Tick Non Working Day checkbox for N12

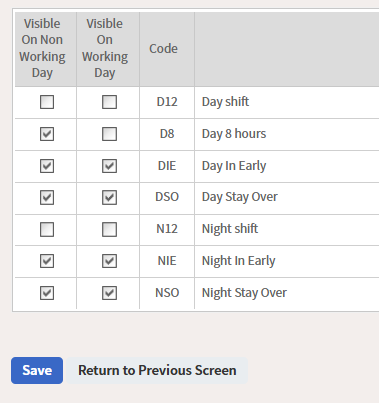pos(47,229)
